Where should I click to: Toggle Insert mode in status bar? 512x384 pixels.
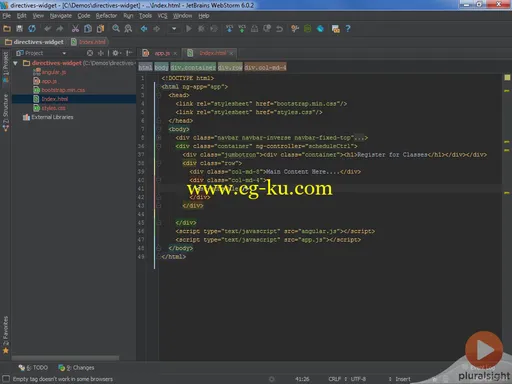[403, 379]
